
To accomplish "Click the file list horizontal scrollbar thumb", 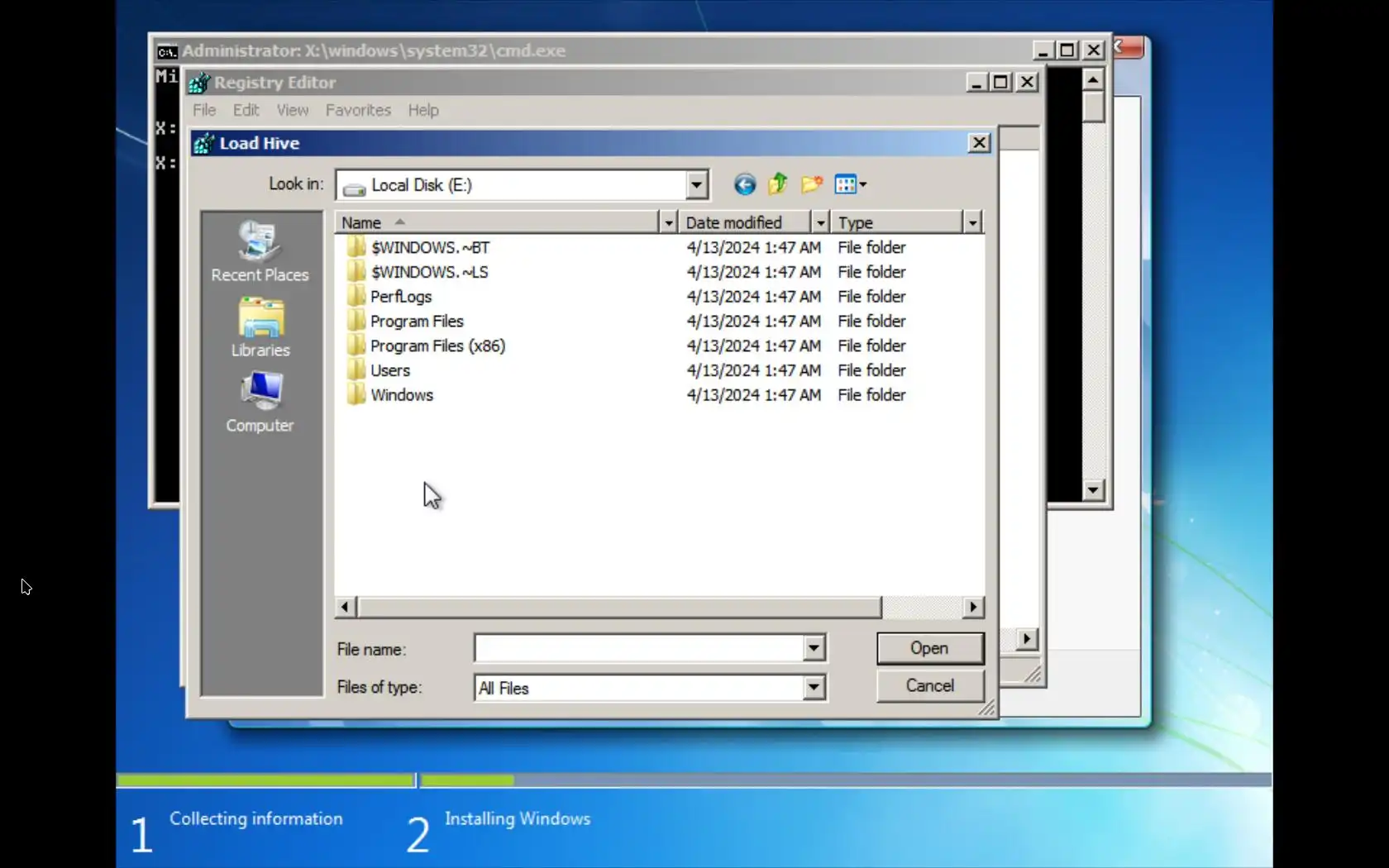I will click(x=619, y=607).
